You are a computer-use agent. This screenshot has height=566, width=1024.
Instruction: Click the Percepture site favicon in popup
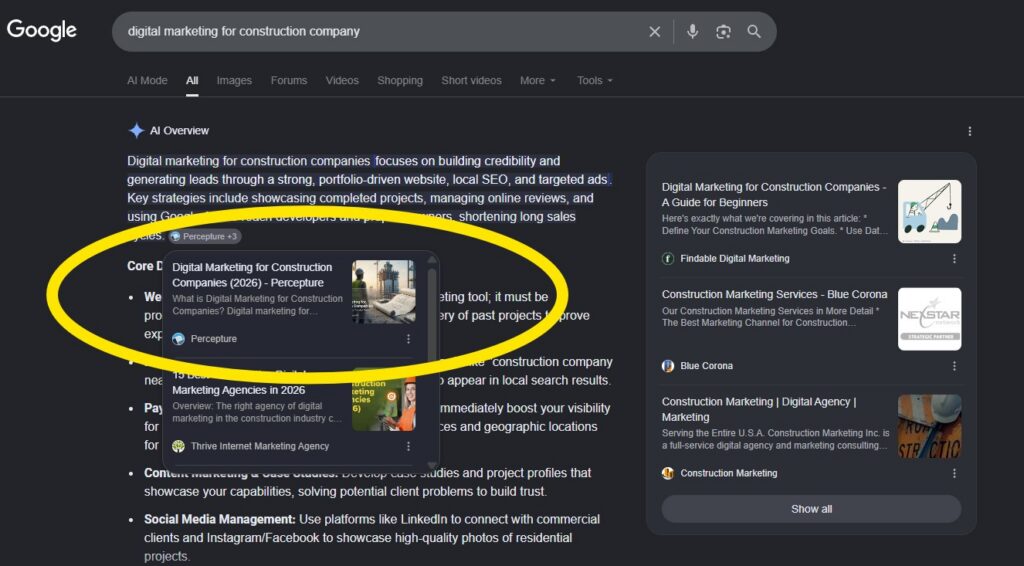coord(178,339)
